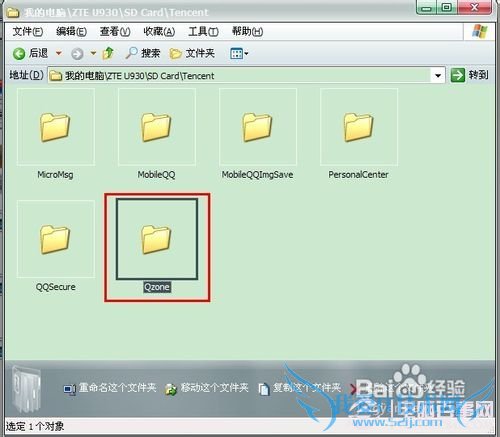Minimize the explorer window
The width and height of the screenshot is (500, 437).
pos(426,7)
